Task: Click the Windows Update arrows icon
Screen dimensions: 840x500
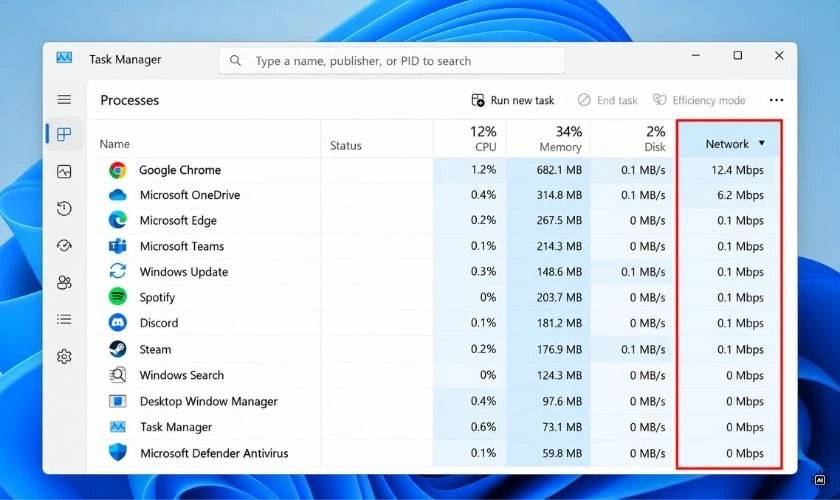Action: tap(117, 271)
